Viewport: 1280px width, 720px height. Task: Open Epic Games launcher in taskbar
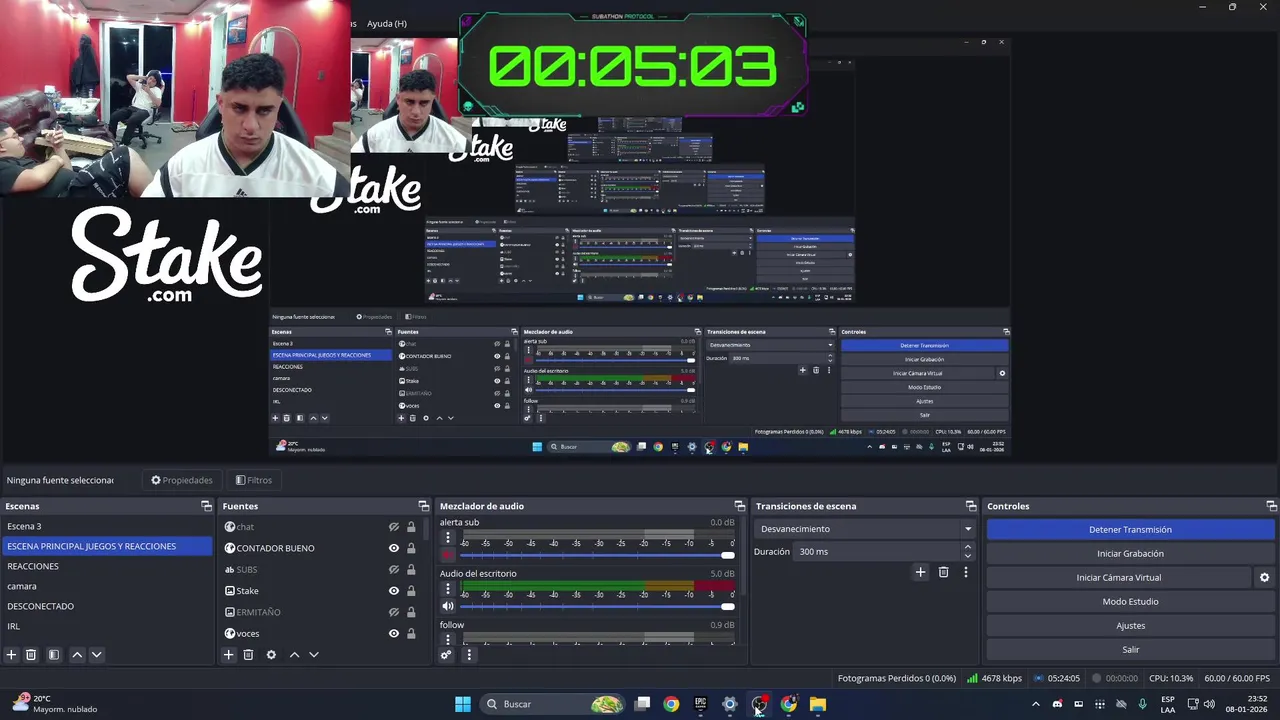pyautogui.click(x=700, y=704)
